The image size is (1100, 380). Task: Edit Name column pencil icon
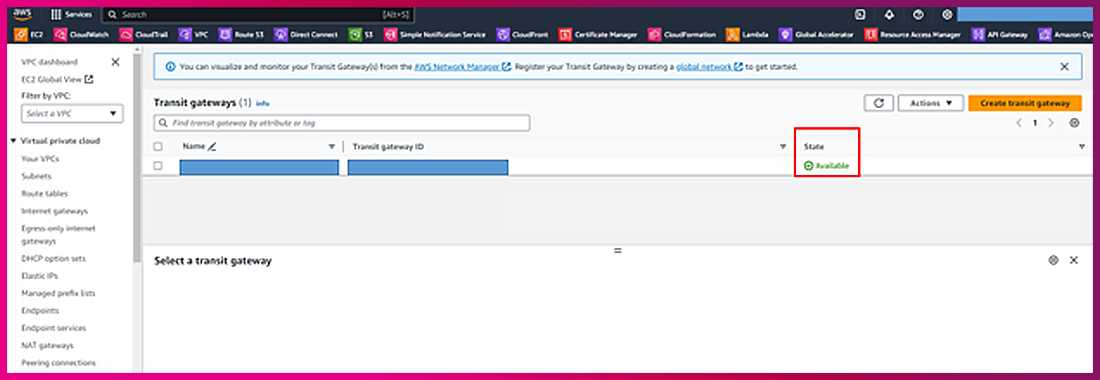(x=212, y=147)
